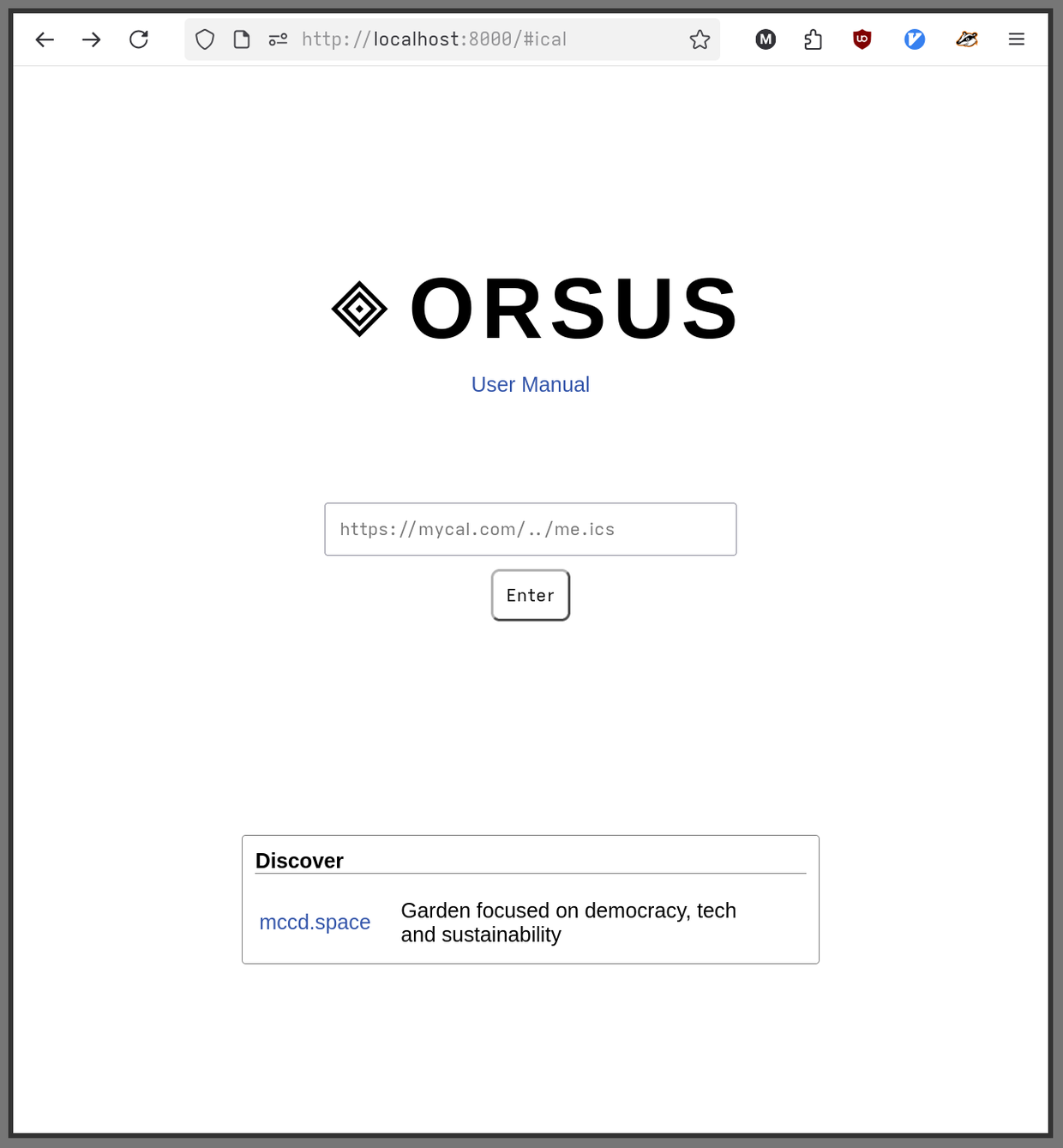Open the browser hamburger menu
Viewport: 1063px width, 1148px height.
click(1017, 39)
